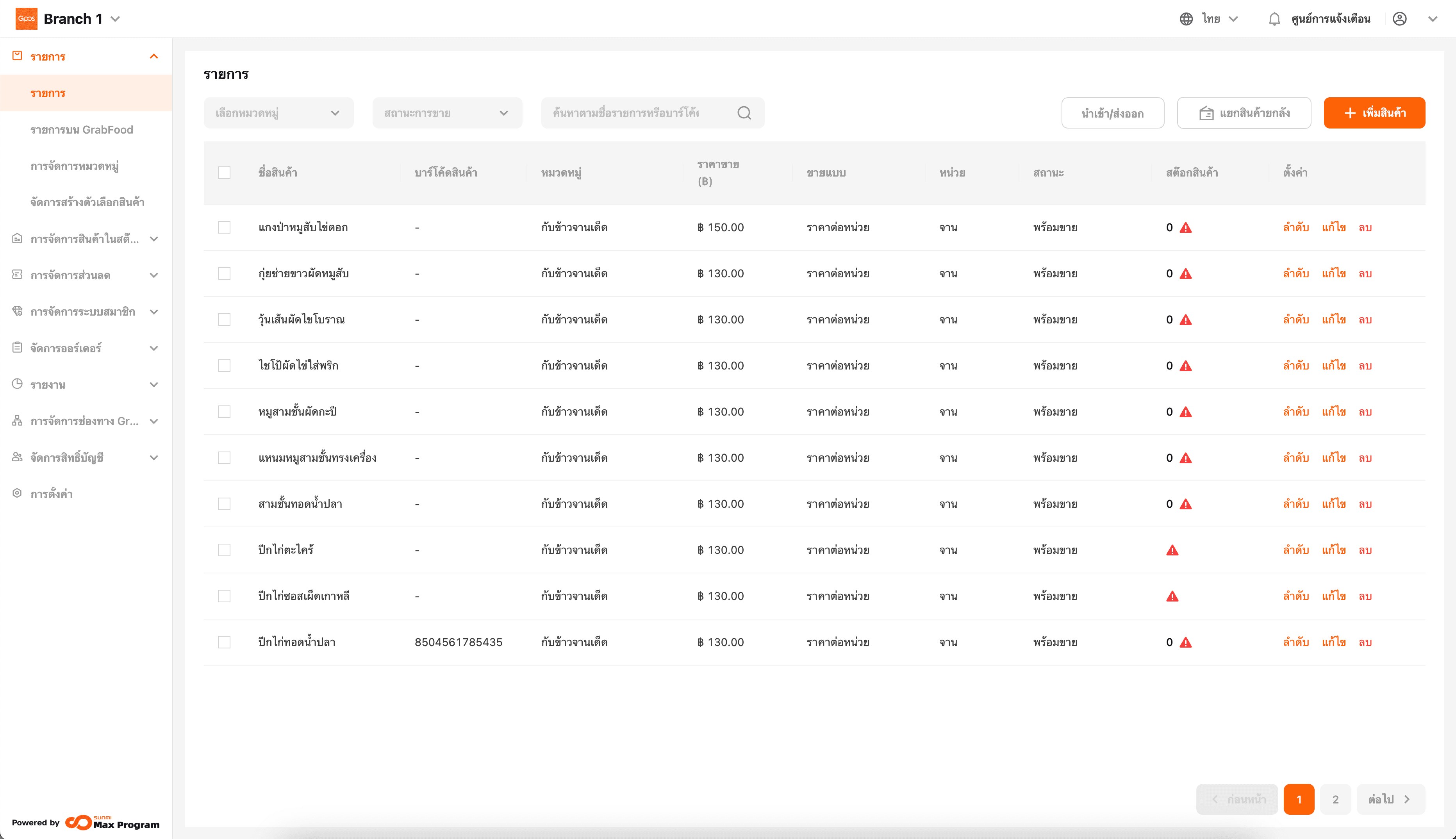Click the user account profile icon
The height and width of the screenshot is (839, 1456).
pyautogui.click(x=1399, y=19)
